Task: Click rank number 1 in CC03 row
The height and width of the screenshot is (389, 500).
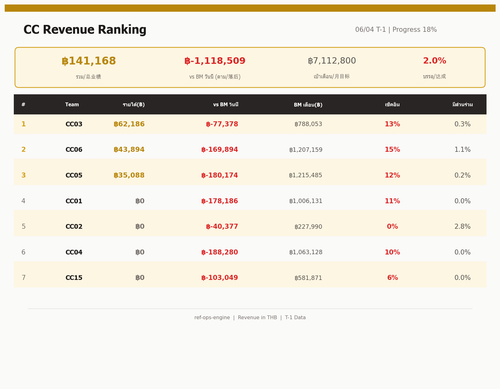Action: [x=23, y=124]
